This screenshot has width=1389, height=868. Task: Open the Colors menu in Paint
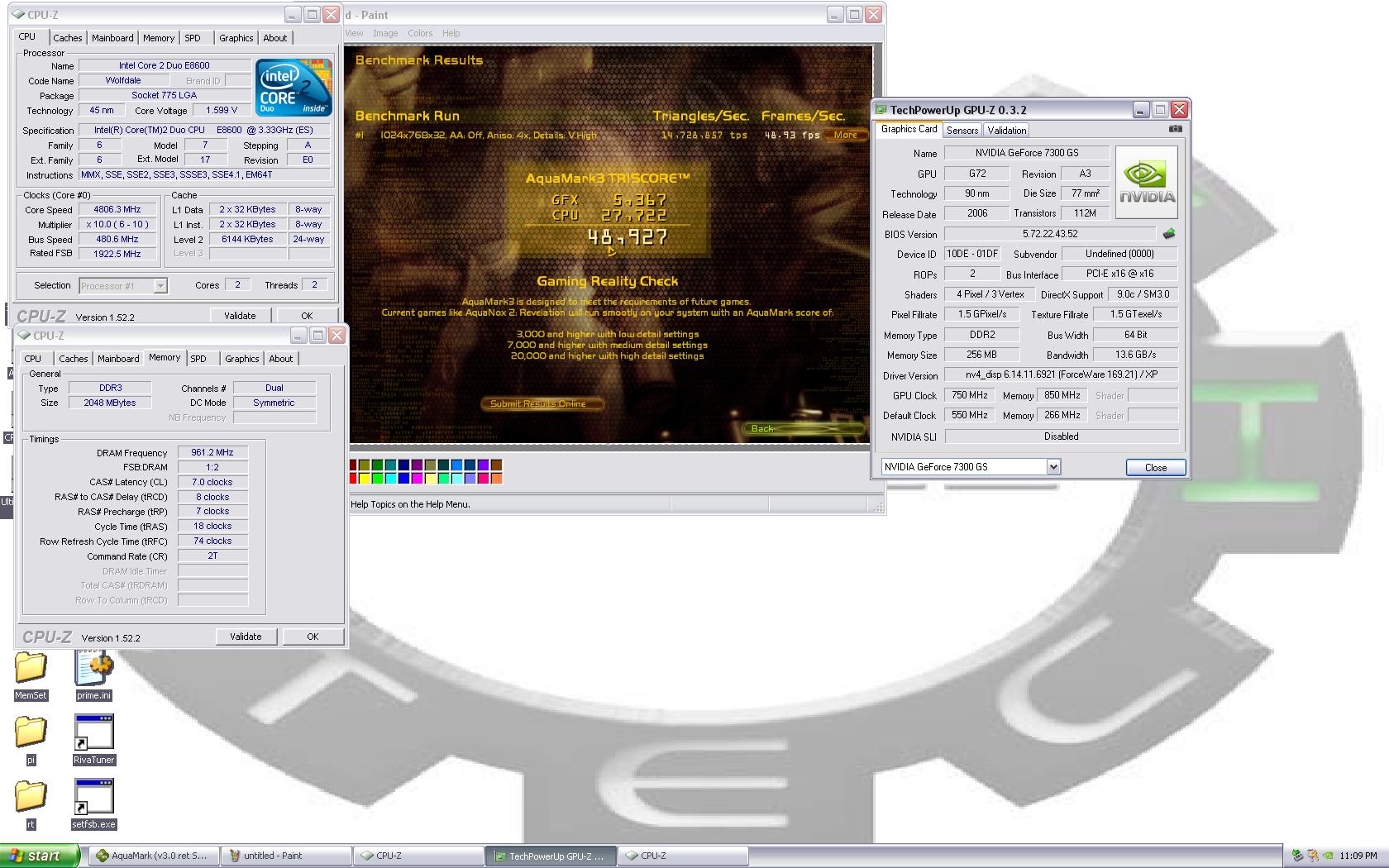420,33
